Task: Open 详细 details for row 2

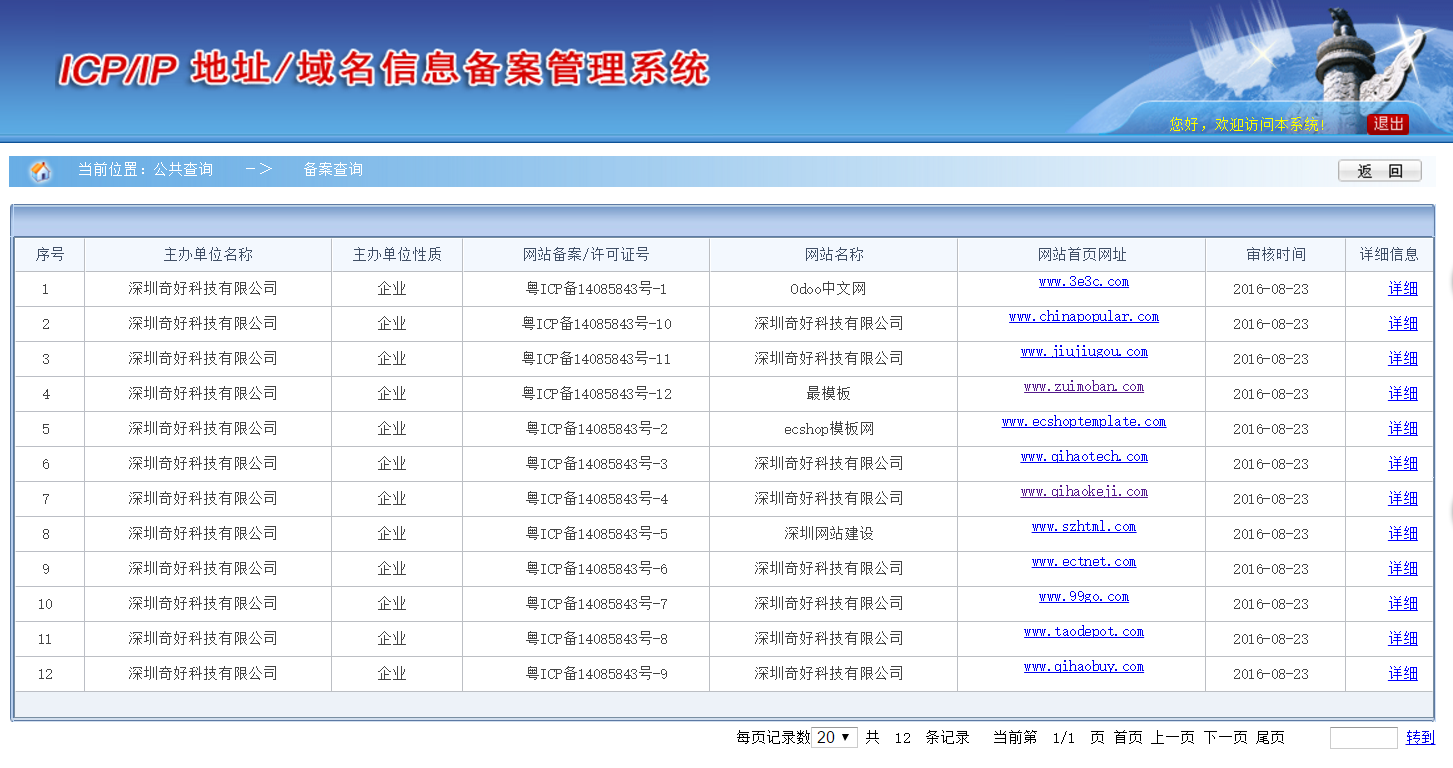Action: point(1403,324)
